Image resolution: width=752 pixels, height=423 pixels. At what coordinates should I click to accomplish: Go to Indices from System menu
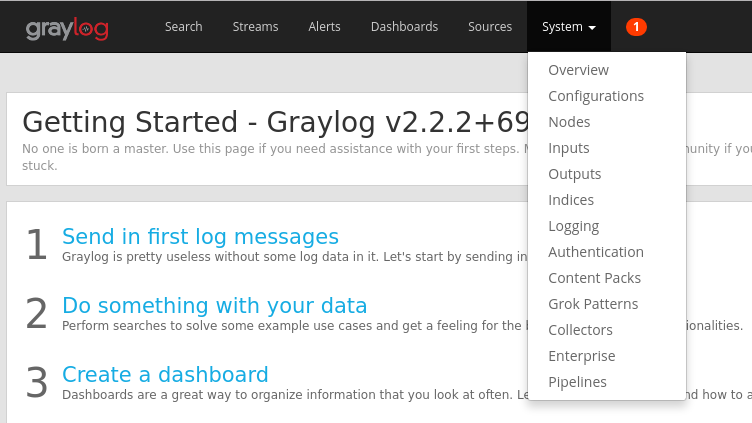tap(571, 200)
